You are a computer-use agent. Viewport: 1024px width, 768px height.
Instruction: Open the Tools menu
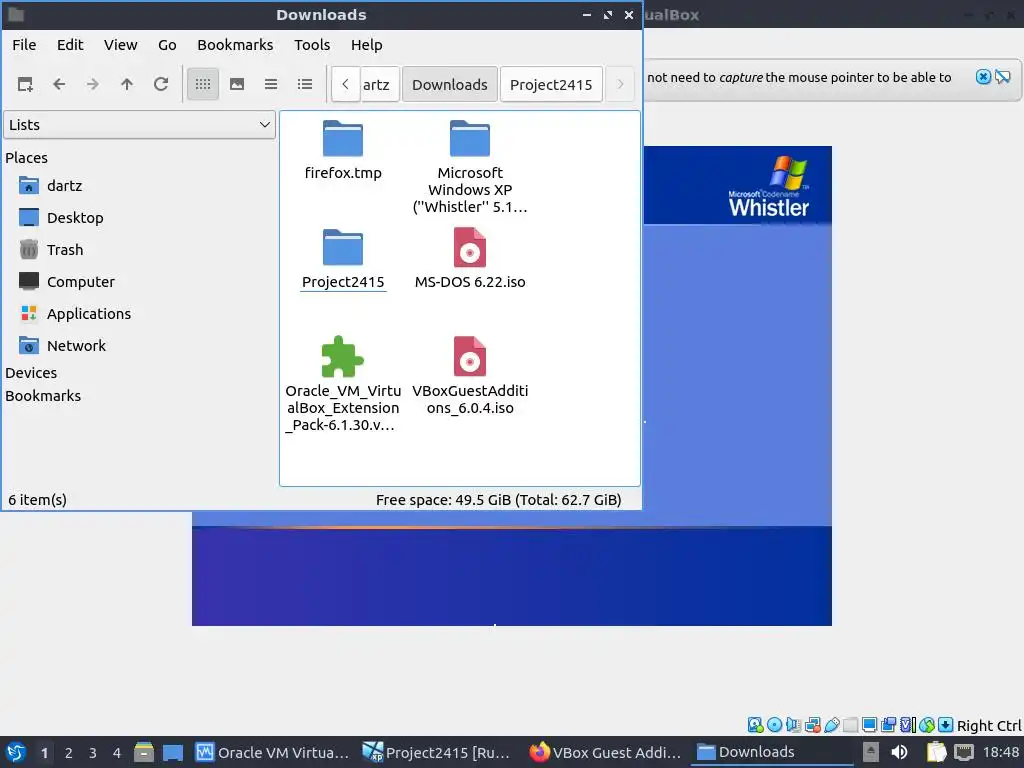pyautogui.click(x=312, y=45)
